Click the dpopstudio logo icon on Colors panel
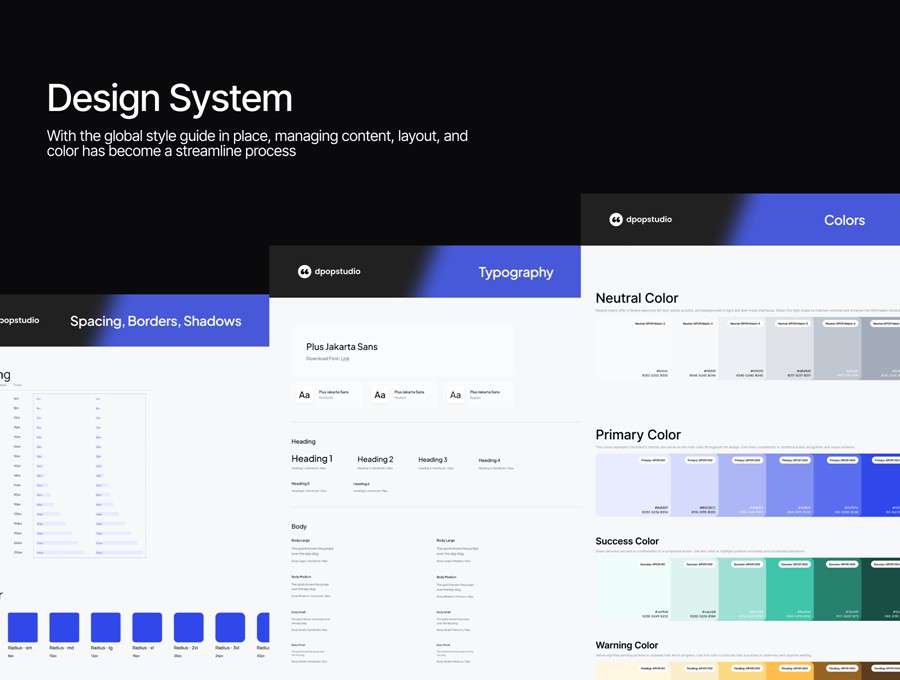The width and height of the screenshot is (900, 680). click(x=616, y=220)
